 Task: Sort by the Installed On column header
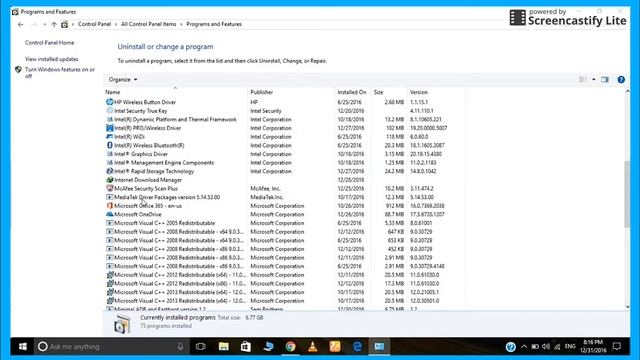click(x=351, y=92)
